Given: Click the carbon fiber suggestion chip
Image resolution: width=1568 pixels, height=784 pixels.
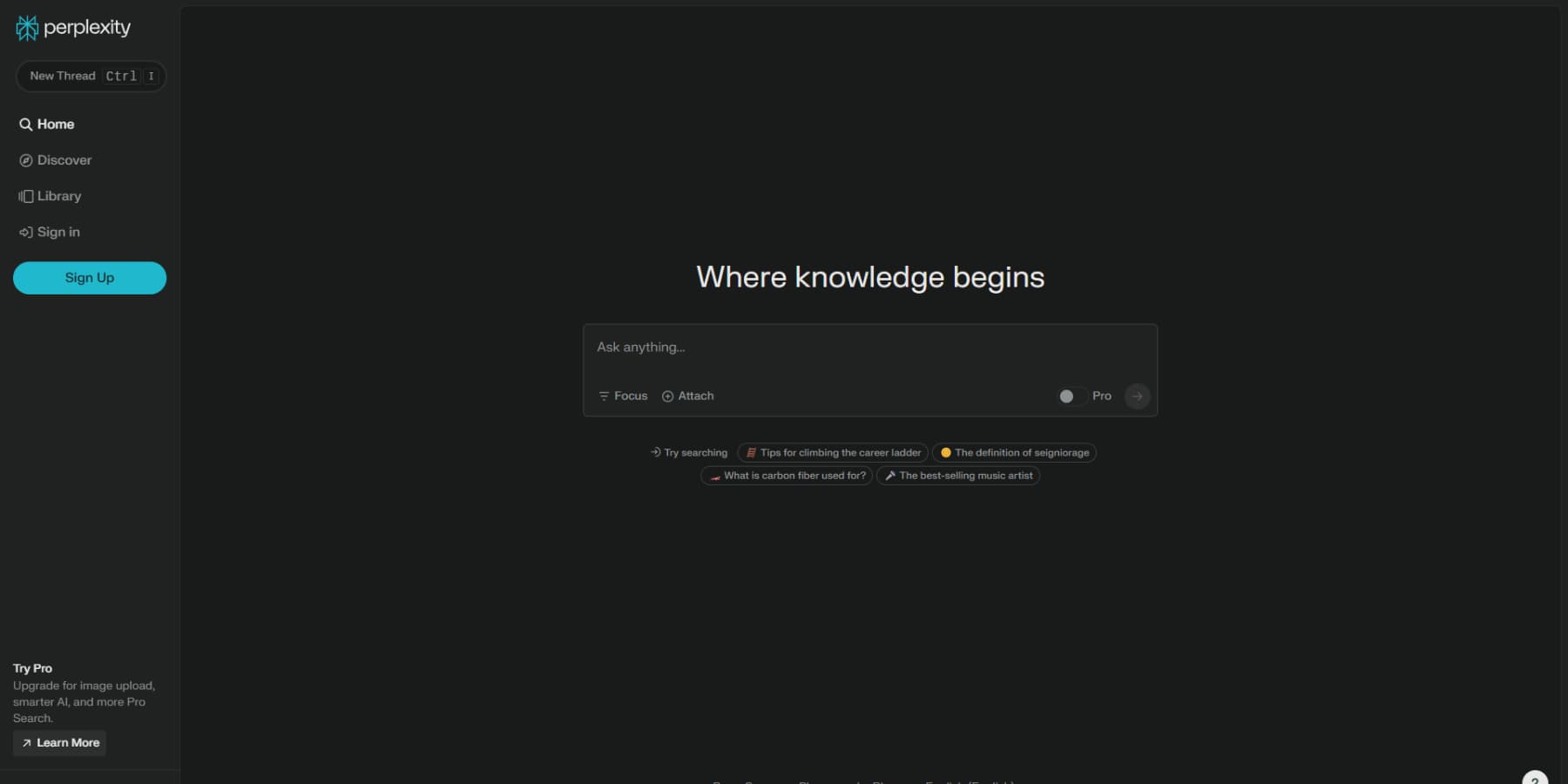Looking at the screenshot, I should click(x=785, y=476).
